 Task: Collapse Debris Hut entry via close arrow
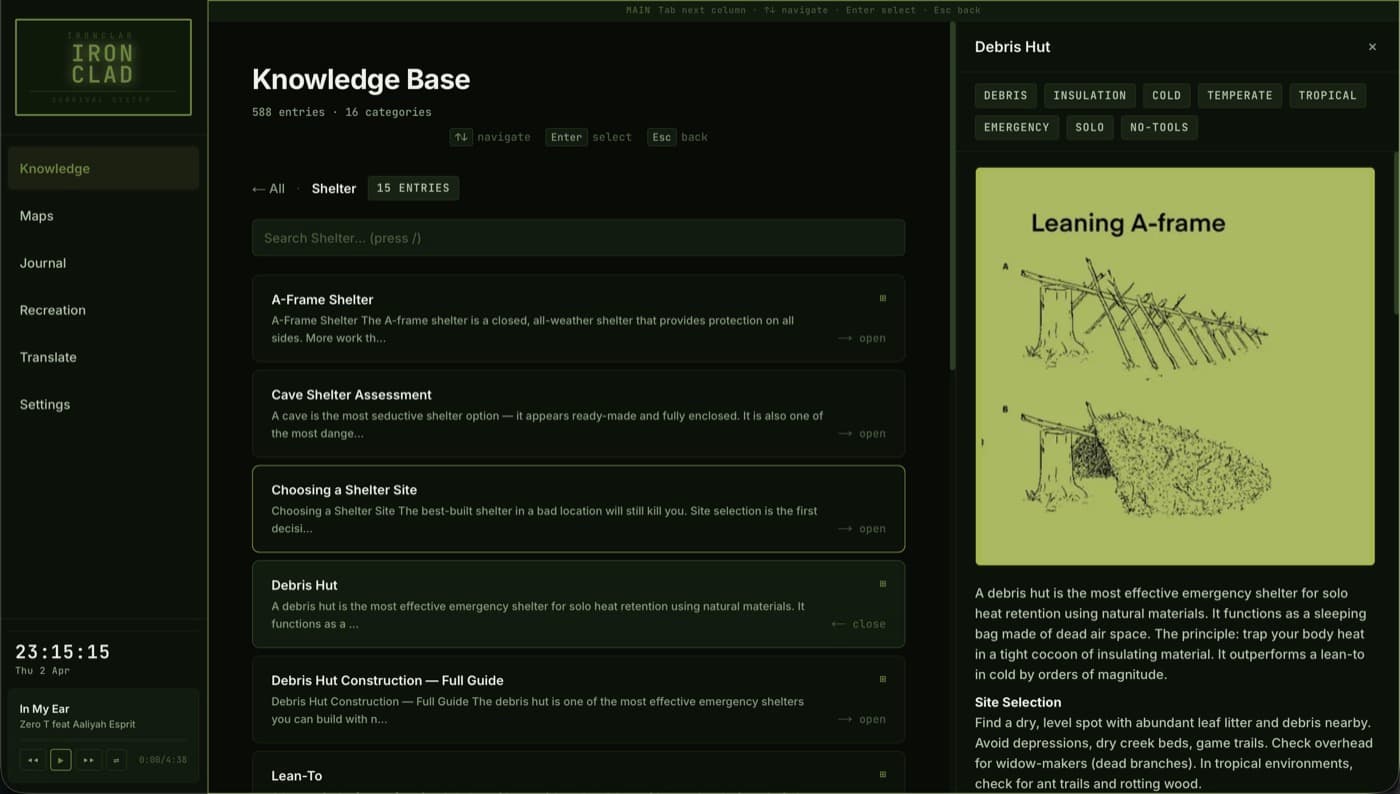coord(858,624)
